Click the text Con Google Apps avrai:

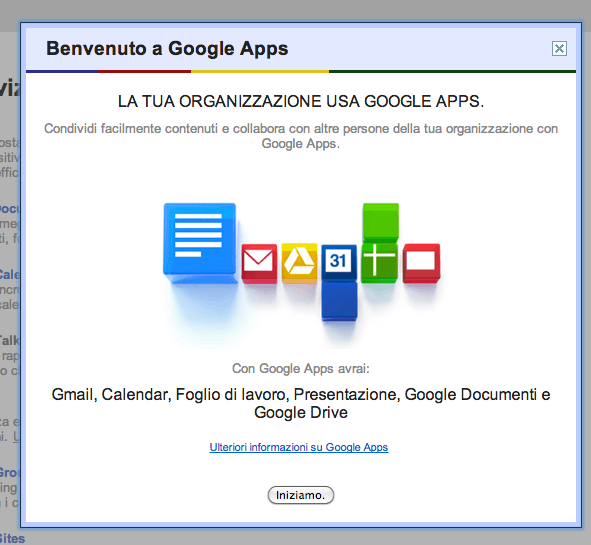300,368
